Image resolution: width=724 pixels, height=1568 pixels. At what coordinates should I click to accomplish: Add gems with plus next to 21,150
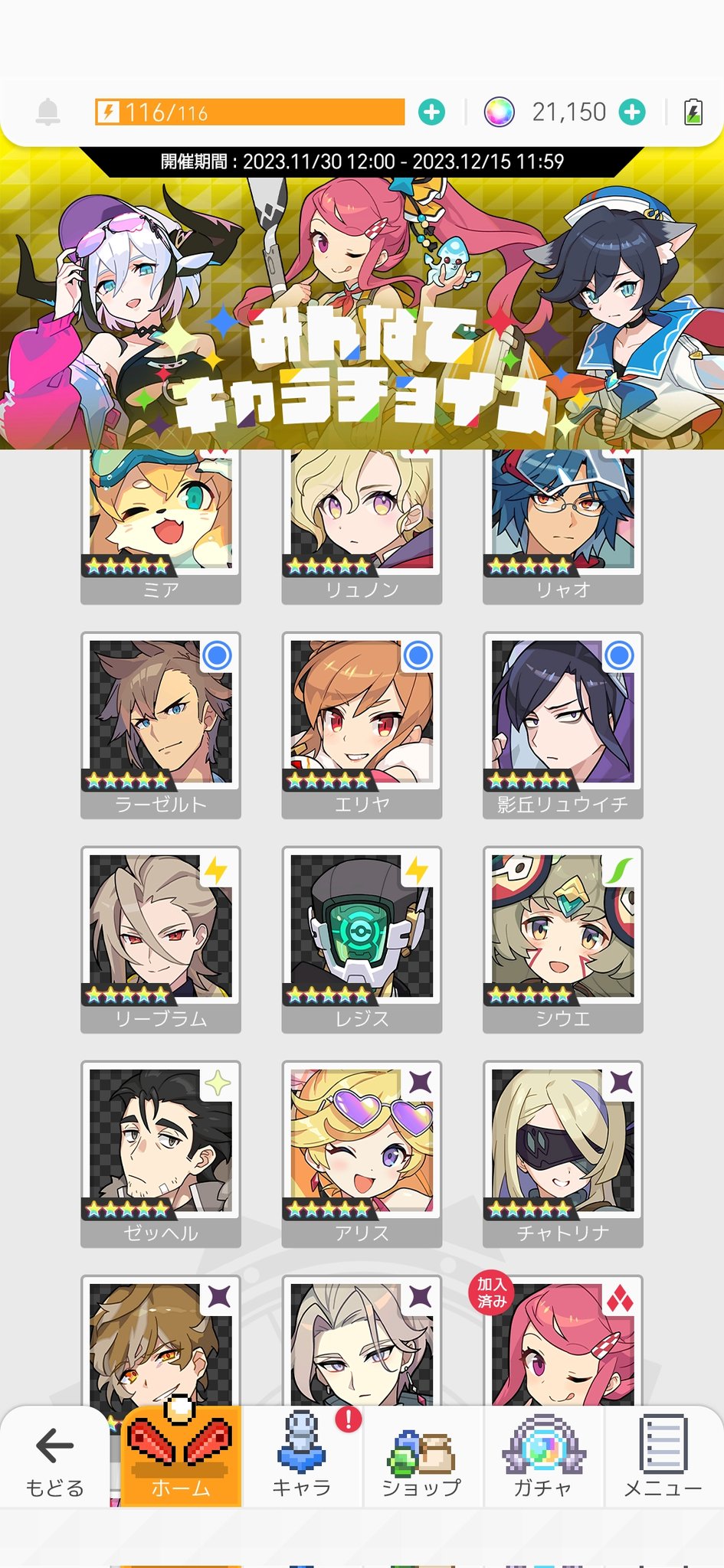click(x=632, y=113)
